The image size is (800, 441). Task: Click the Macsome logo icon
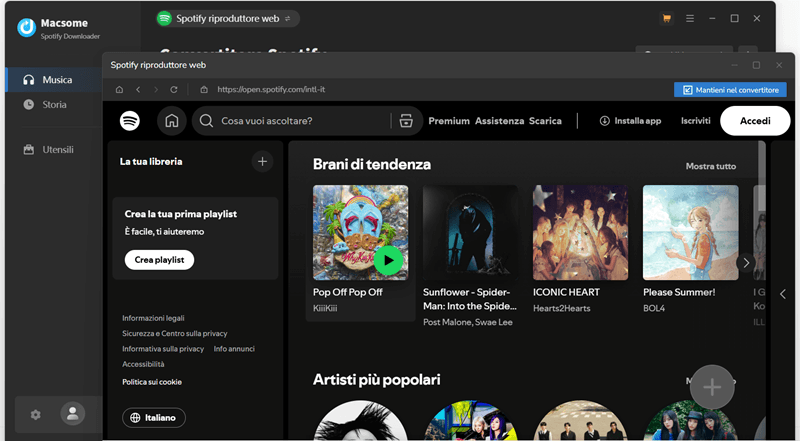tap(27, 28)
